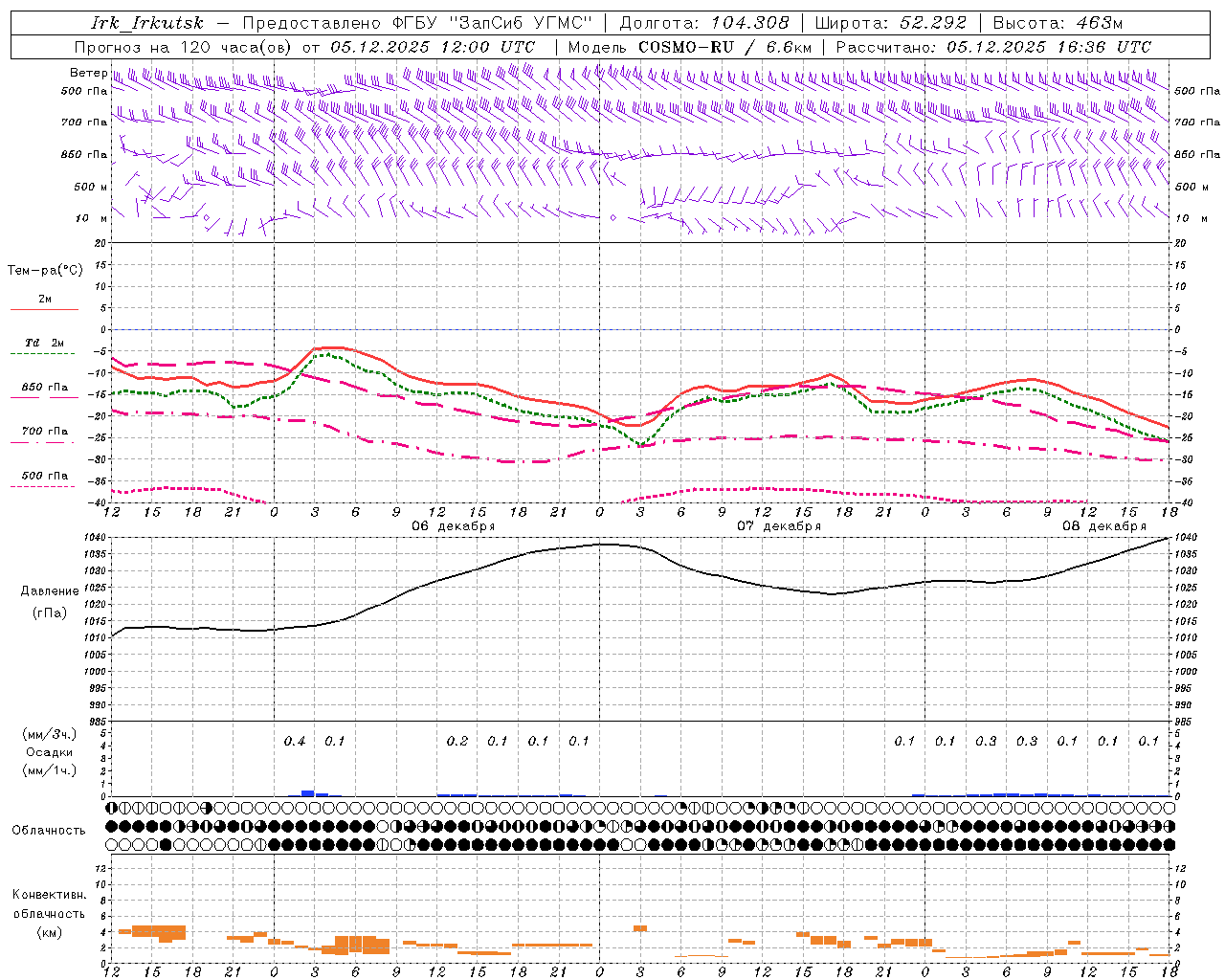This screenshot has height=980, width=1225.
Task: Select the station title Irk_Irkutsk
Action: 146,23
